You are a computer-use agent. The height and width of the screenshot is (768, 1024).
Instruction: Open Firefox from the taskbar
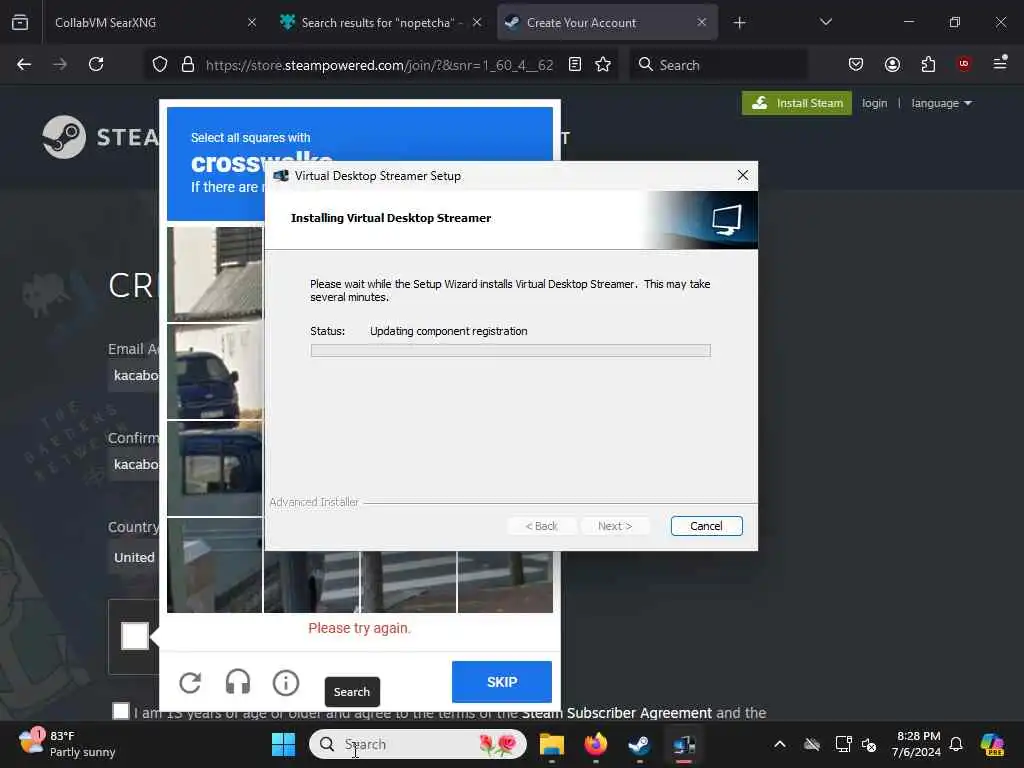tap(596, 744)
